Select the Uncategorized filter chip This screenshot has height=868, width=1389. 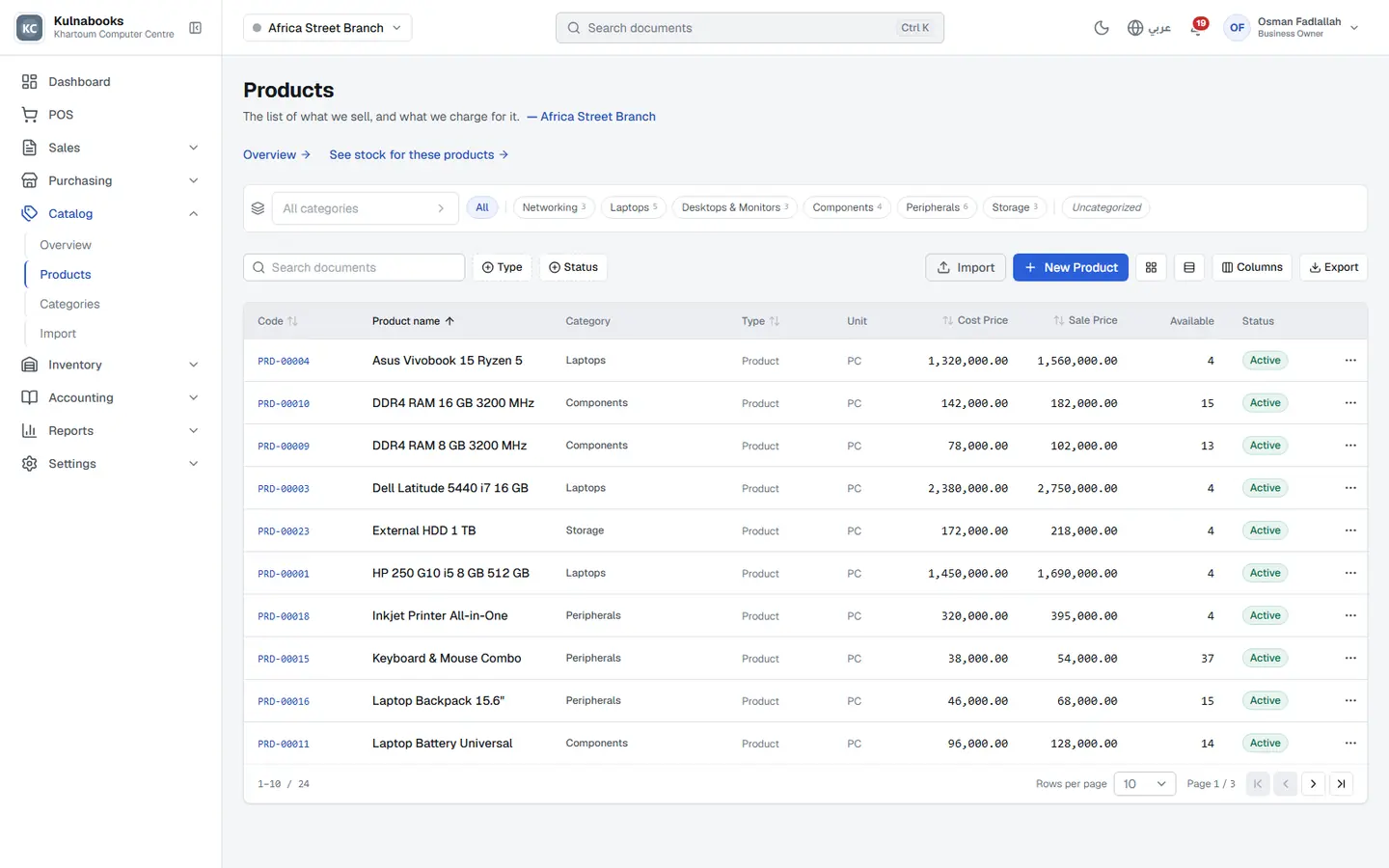pos(1106,207)
